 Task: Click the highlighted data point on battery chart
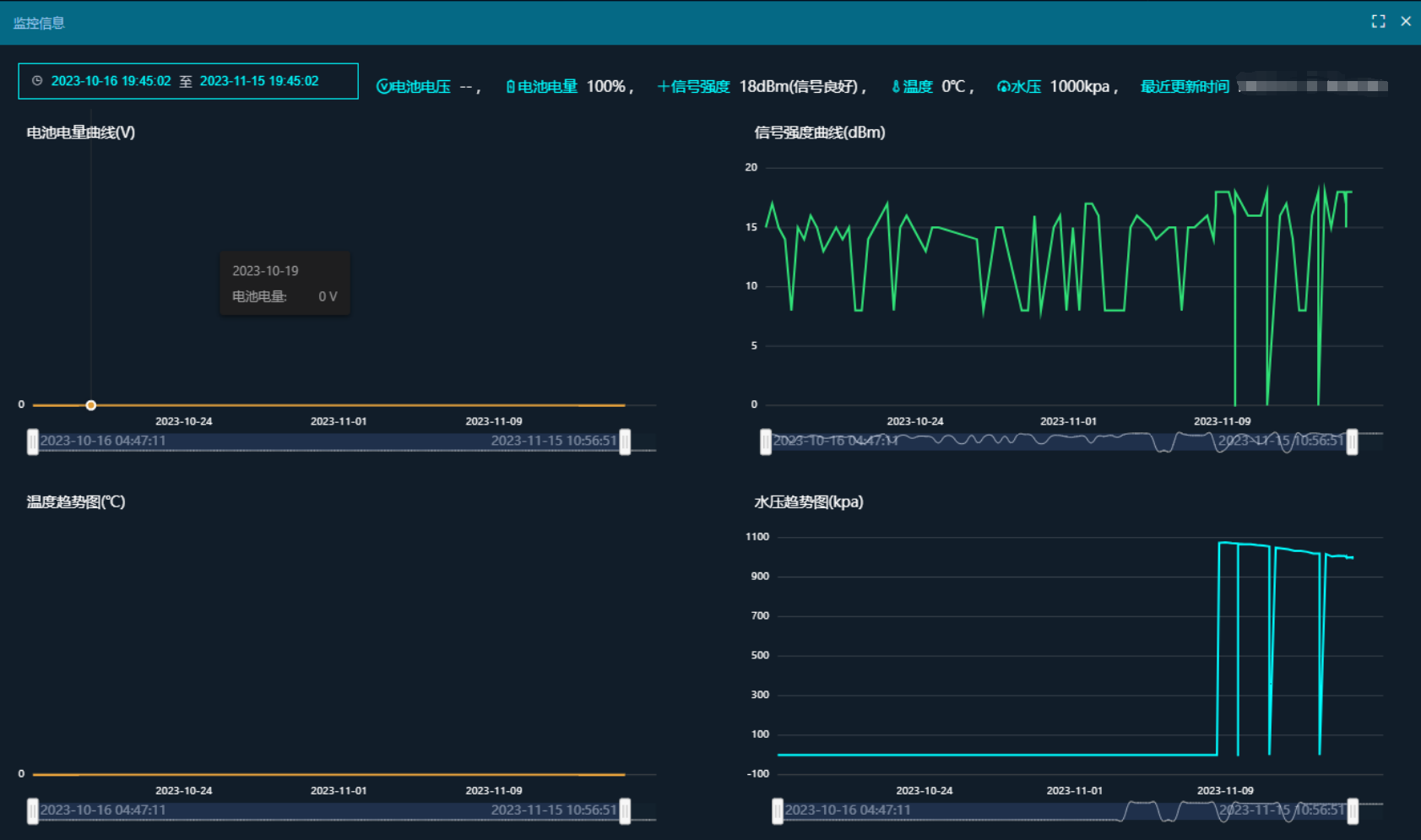click(91, 405)
